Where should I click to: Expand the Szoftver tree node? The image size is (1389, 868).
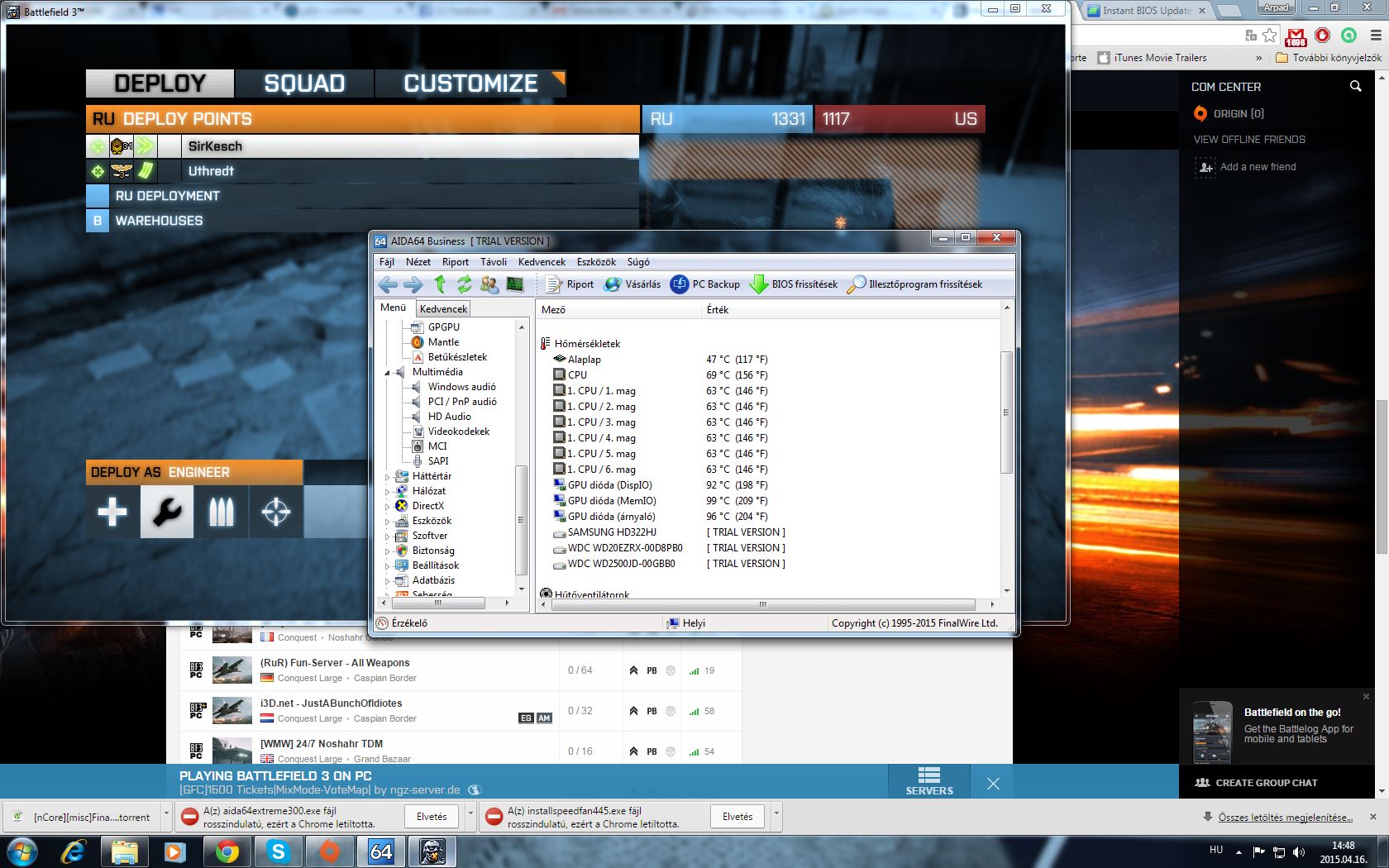coord(387,537)
